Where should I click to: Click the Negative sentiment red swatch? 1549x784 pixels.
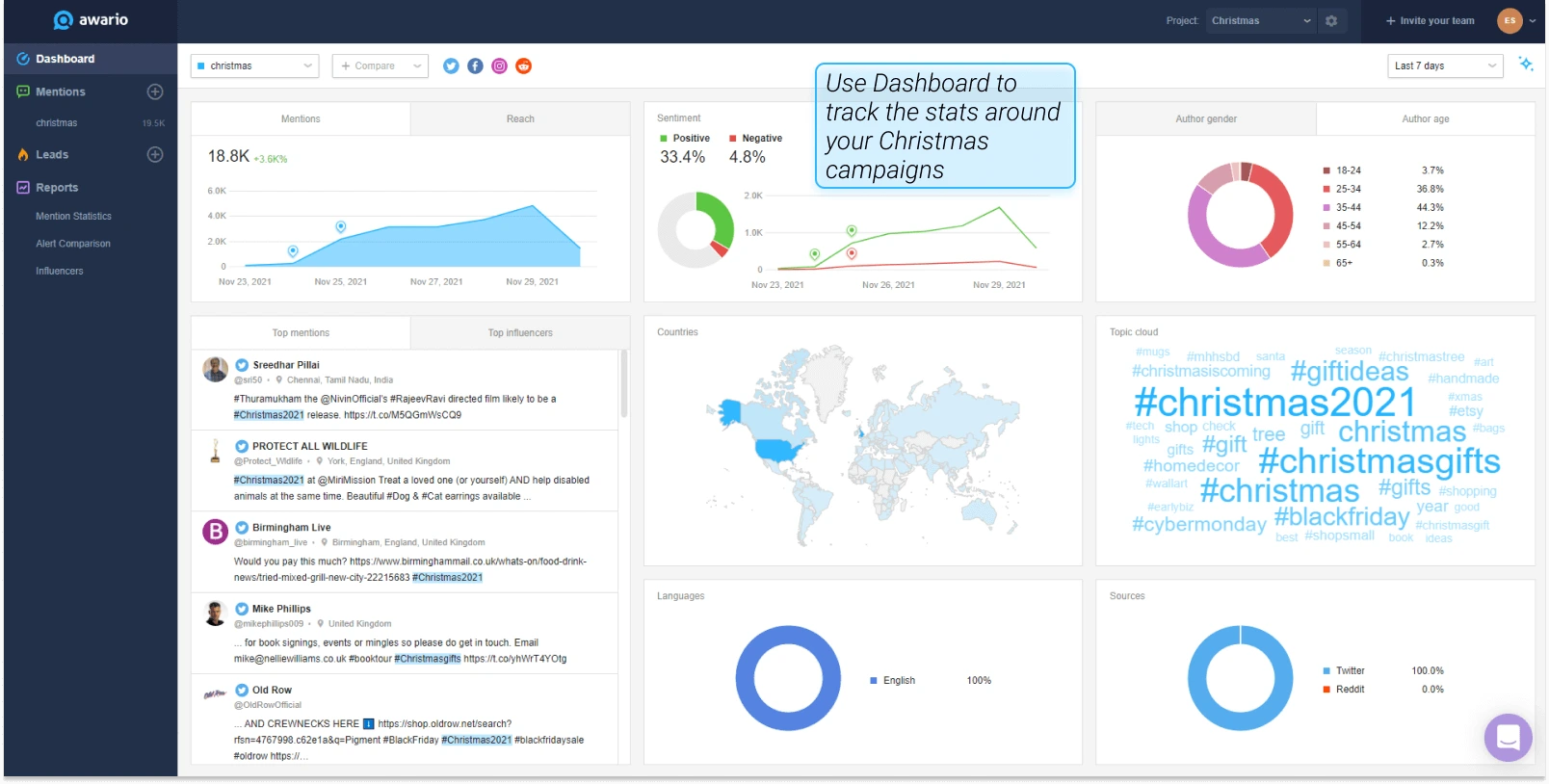[732, 139]
